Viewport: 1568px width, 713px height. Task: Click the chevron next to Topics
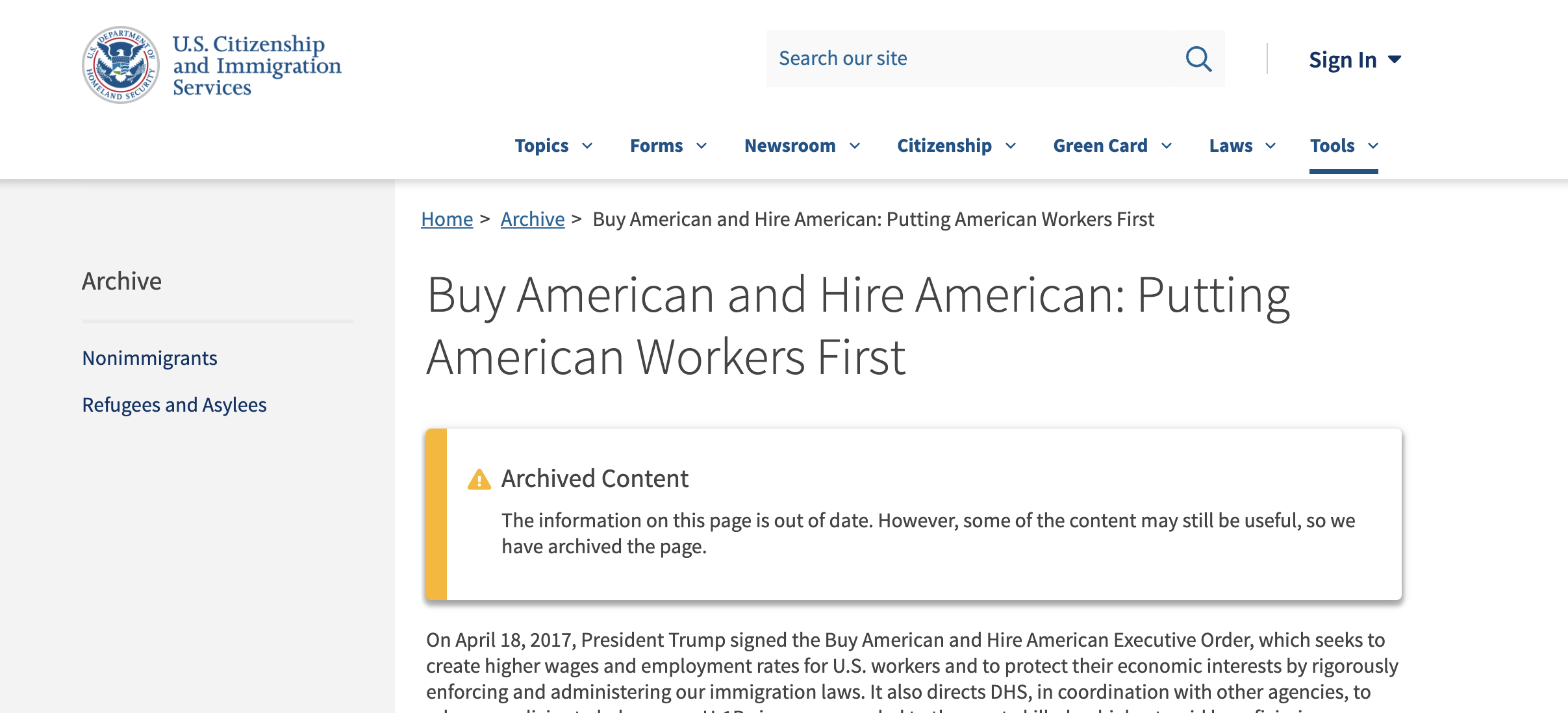(x=587, y=146)
